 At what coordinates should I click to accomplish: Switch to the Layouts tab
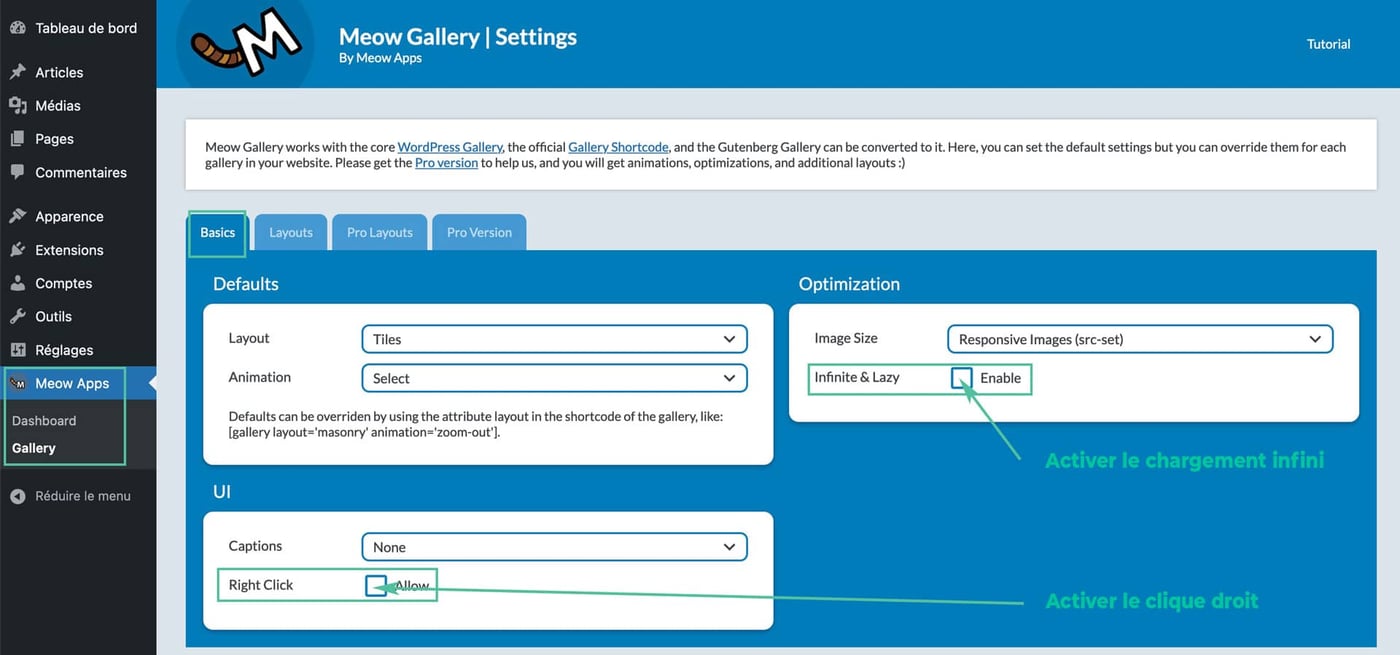[291, 232]
